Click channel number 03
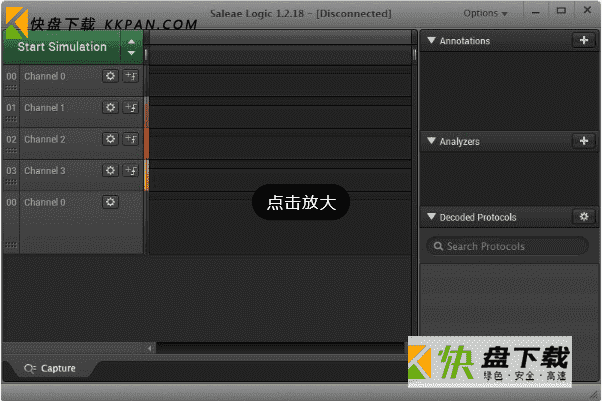Image resolution: width=602 pixels, height=401 pixels. 11,171
